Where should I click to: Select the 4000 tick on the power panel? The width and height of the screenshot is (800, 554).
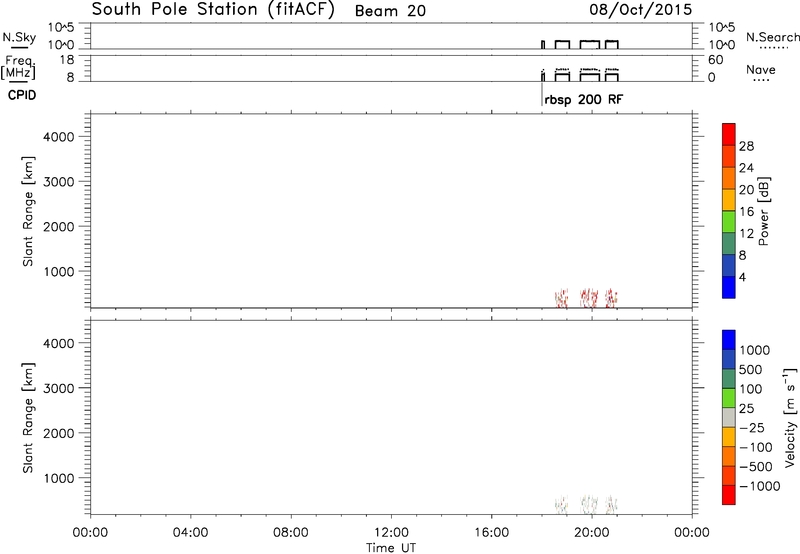[59, 137]
